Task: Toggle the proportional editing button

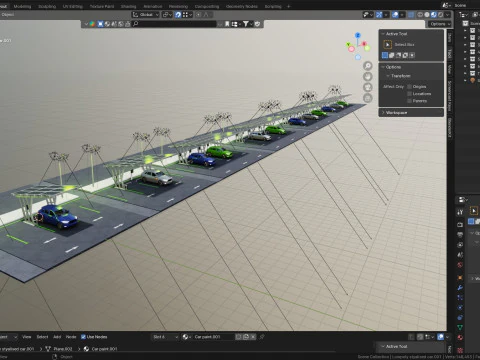Action: (198, 15)
